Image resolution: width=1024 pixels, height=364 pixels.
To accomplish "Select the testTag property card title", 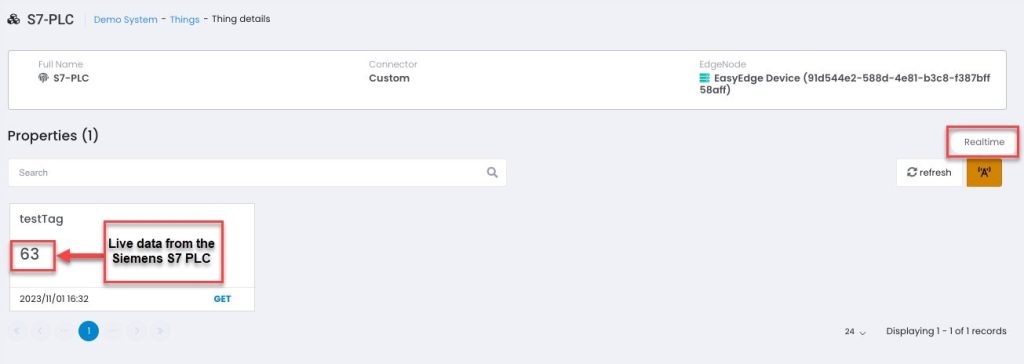I will tap(41, 220).
